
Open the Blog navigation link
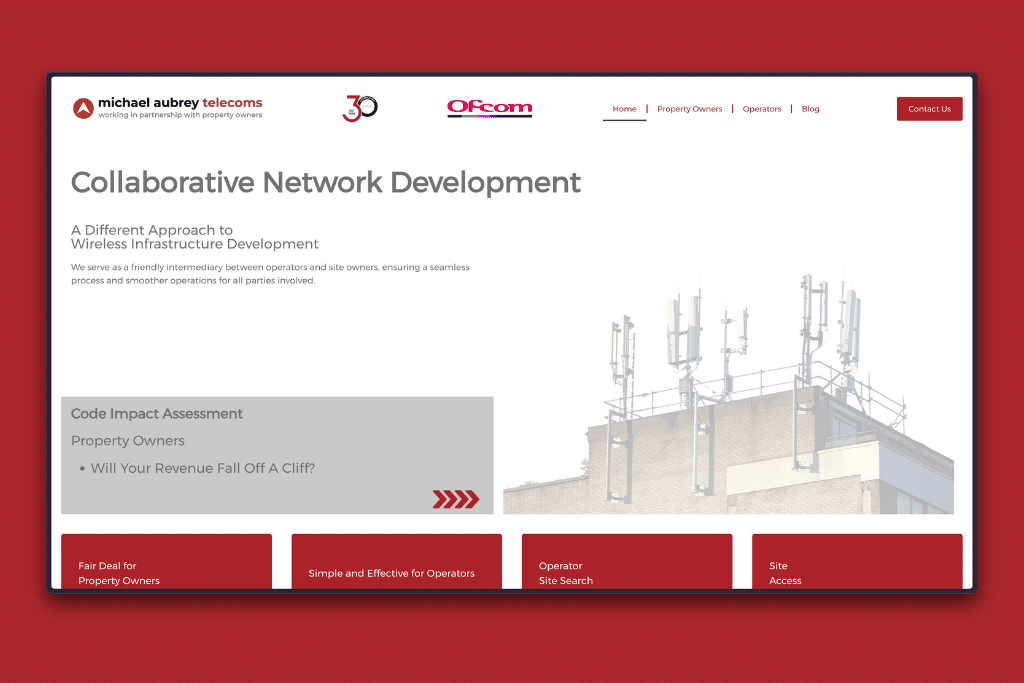click(x=810, y=109)
